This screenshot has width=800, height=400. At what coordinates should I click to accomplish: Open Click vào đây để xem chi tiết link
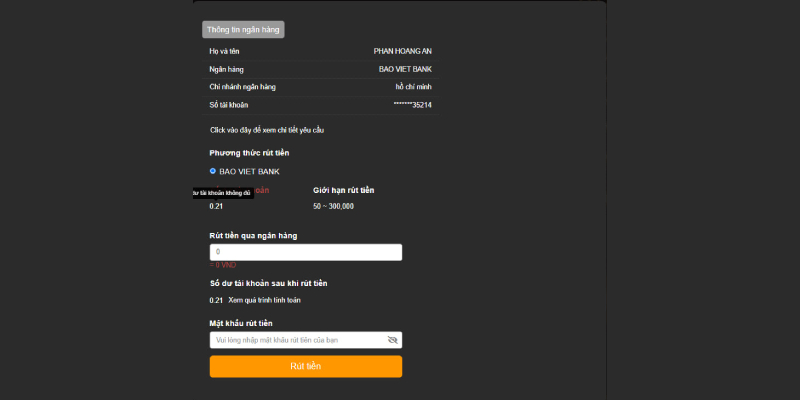click(x=266, y=130)
